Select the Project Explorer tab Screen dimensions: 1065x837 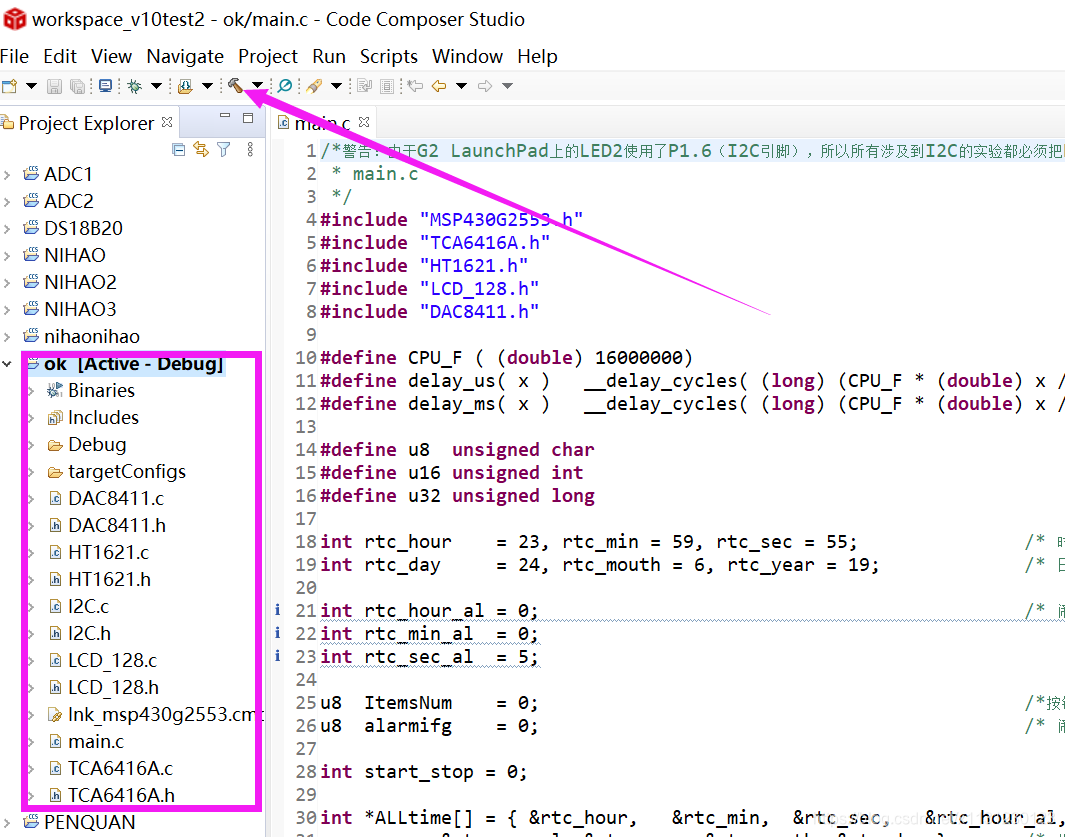point(86,124)
